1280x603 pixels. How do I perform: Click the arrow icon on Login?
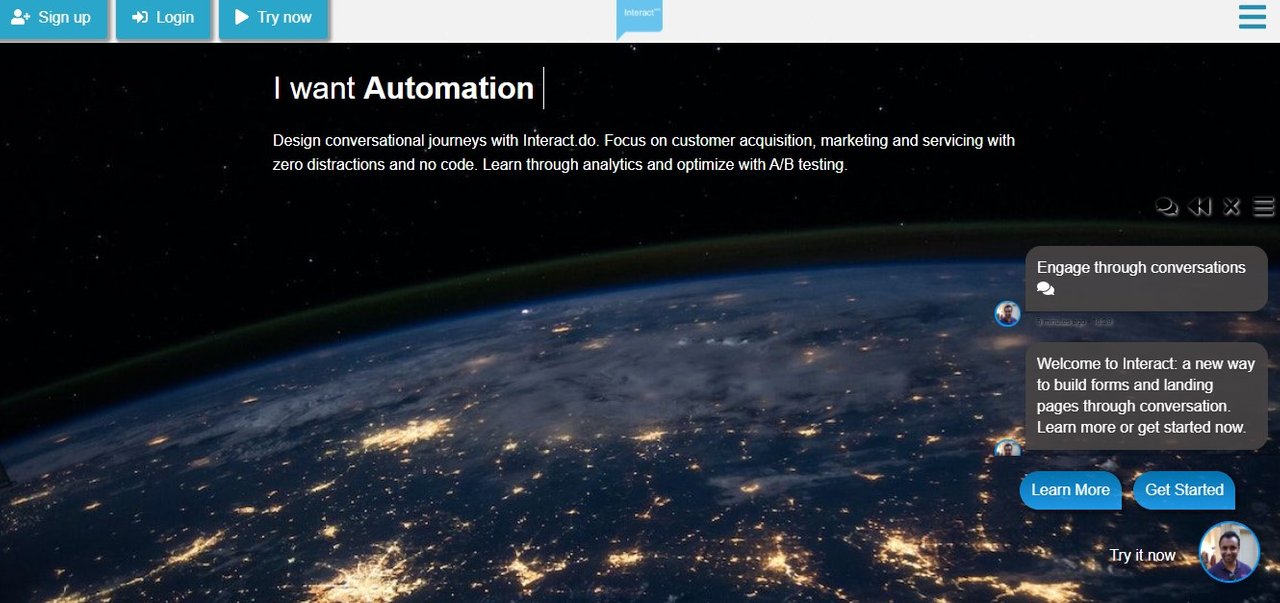140,18
